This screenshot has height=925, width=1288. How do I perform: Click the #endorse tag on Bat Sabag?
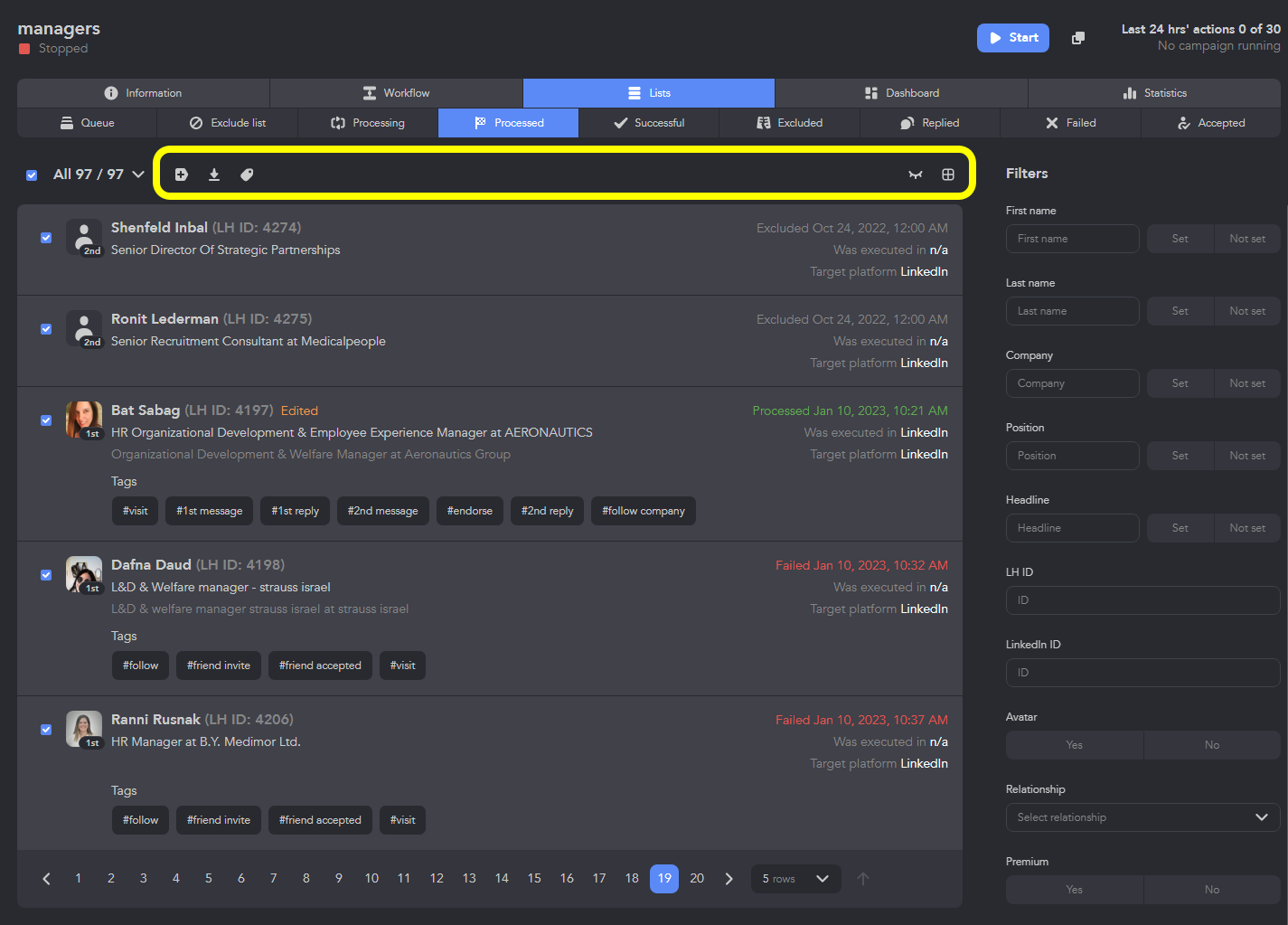(470, 511)
